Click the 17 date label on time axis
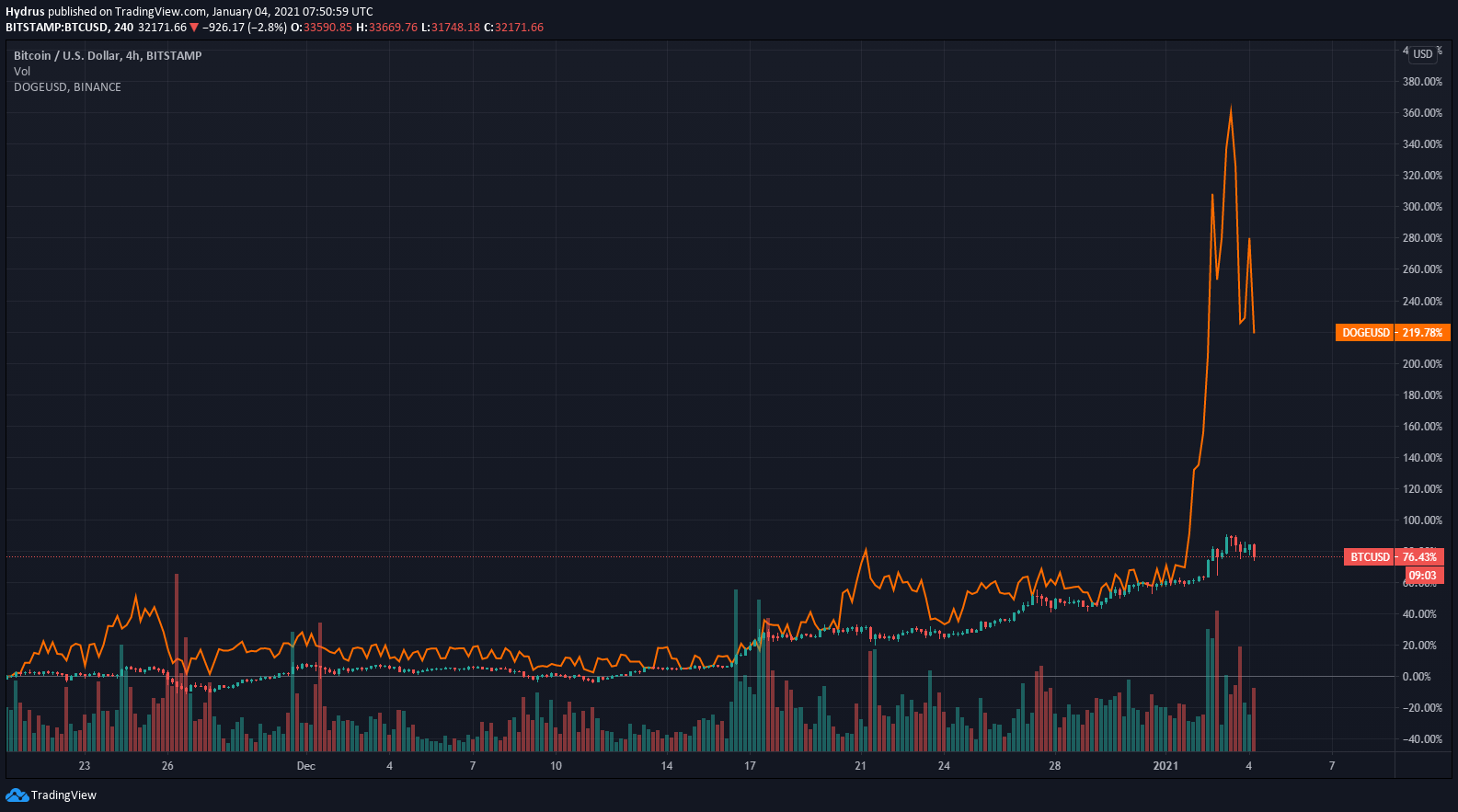 [x=750, y=766]
